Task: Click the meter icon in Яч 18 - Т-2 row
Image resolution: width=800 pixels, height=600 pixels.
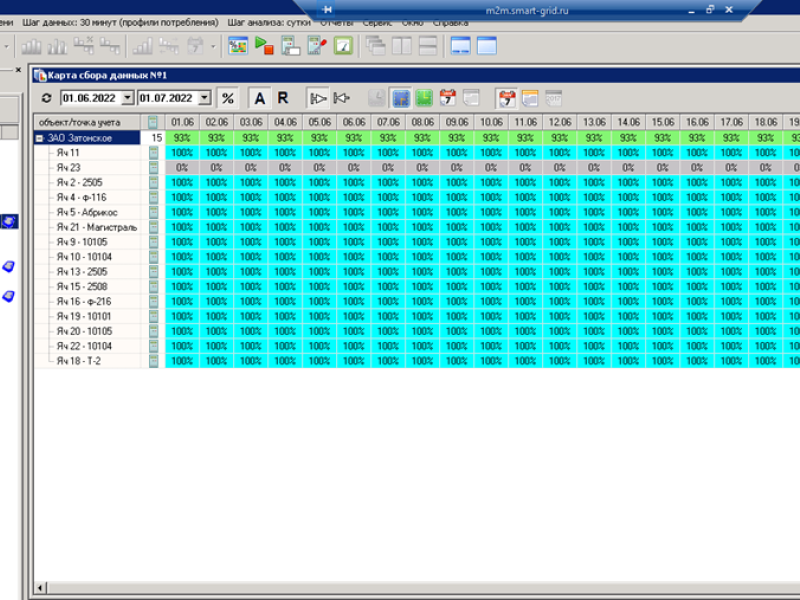Action: point(153,361)
